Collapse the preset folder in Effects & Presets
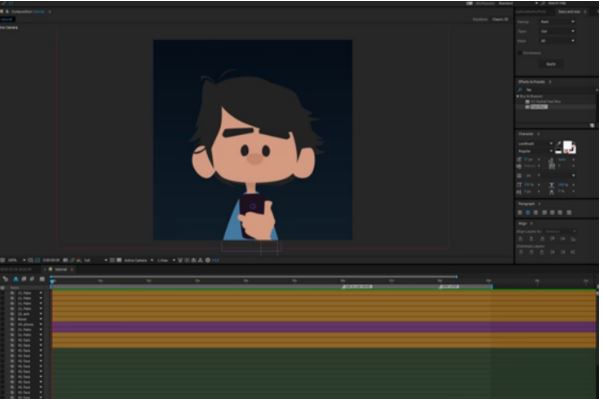 [x=518, y=96]
